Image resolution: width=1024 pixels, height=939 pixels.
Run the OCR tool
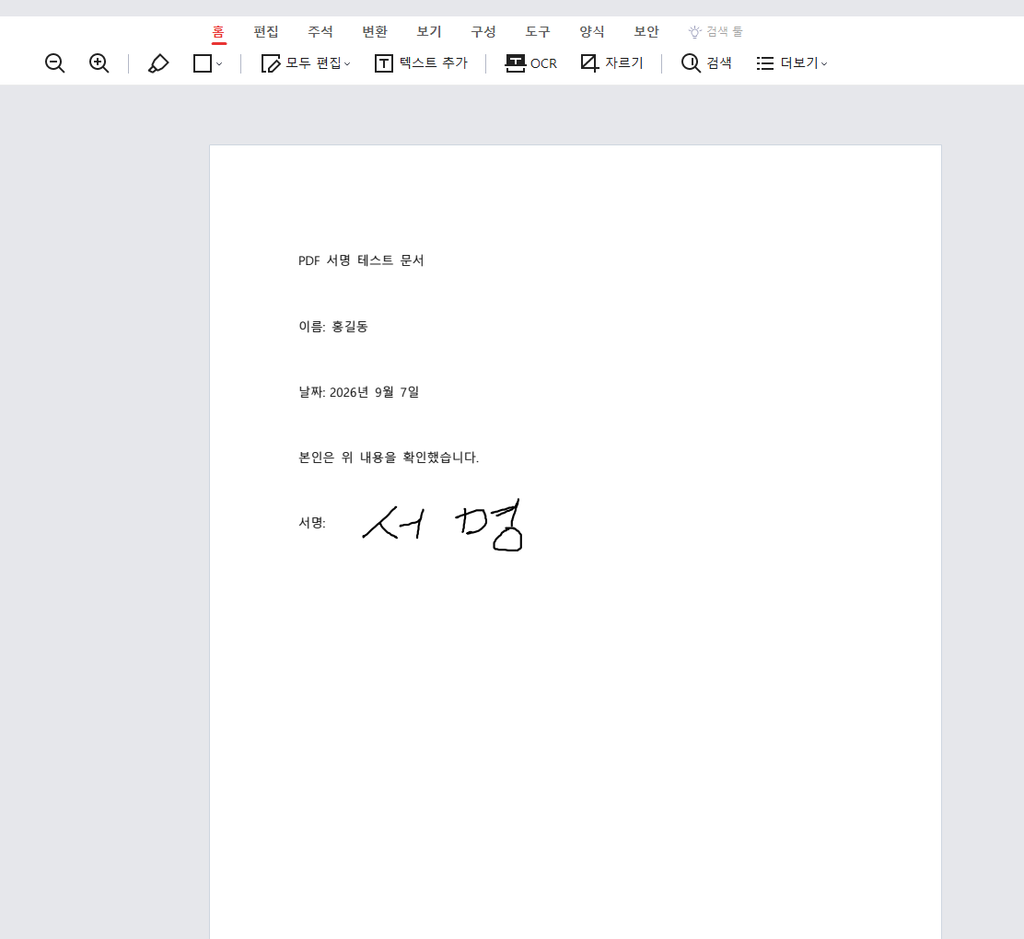(531, 63)
